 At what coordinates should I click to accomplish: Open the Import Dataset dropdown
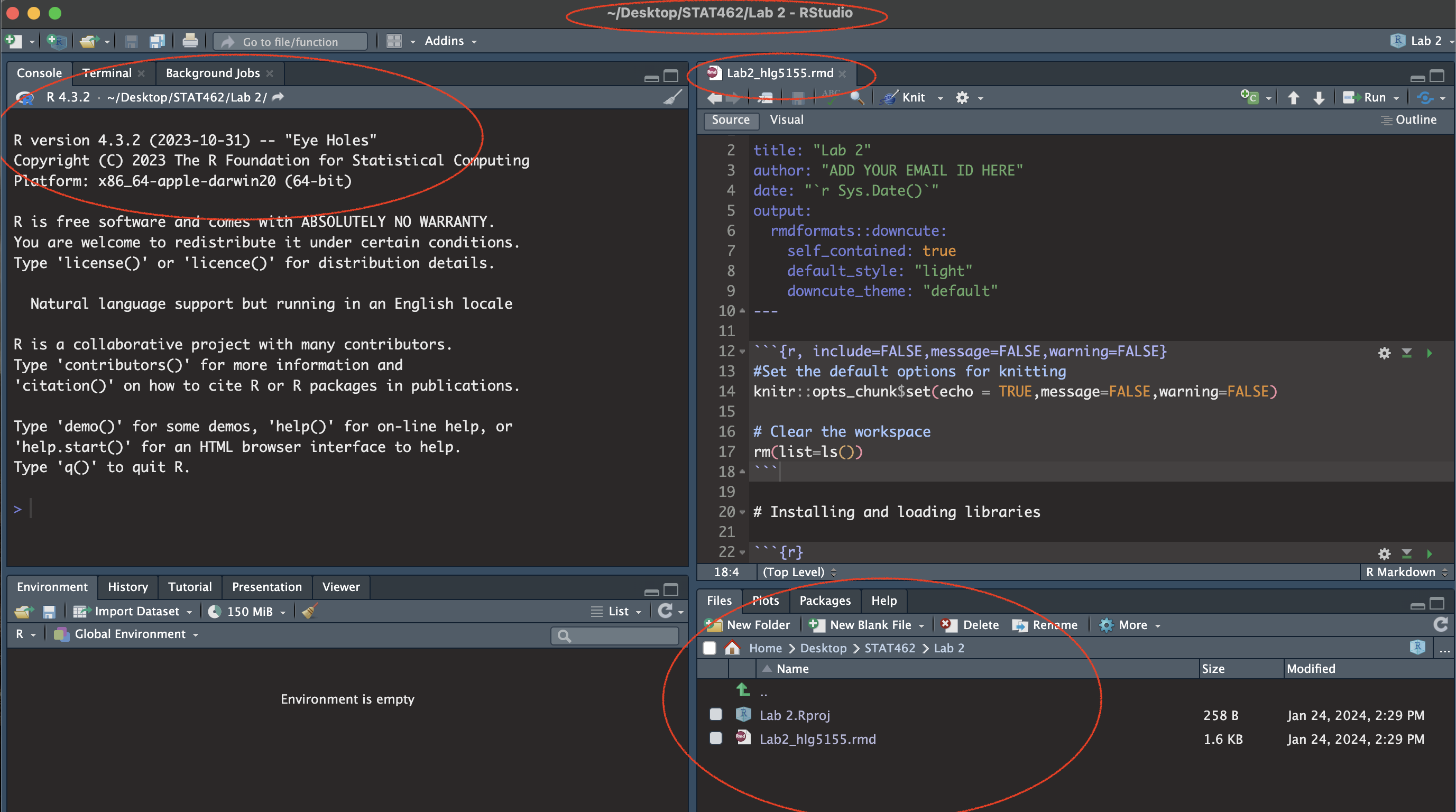click(133, 612)
